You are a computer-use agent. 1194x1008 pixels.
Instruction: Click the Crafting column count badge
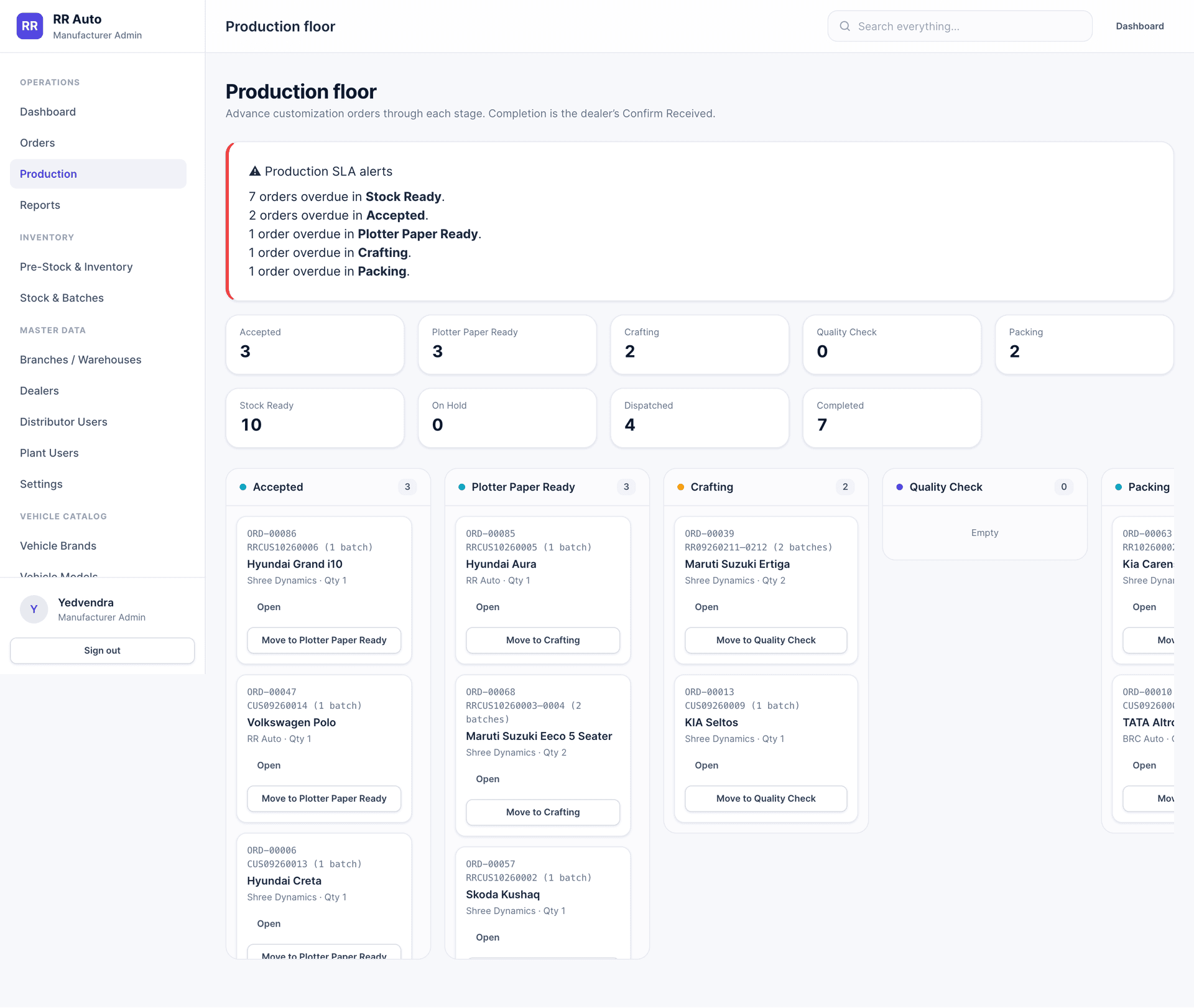click(845, 487)
